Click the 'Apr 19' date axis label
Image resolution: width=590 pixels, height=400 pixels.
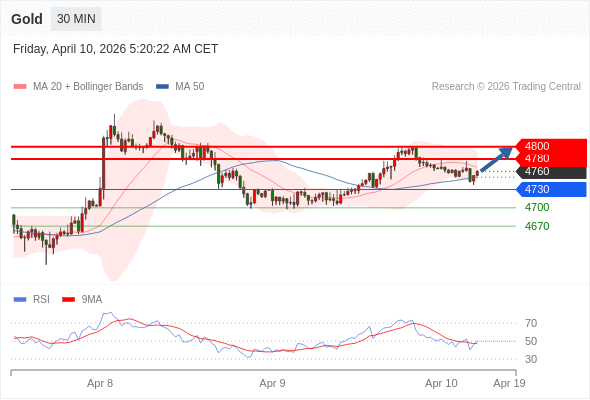pos(509,383)
